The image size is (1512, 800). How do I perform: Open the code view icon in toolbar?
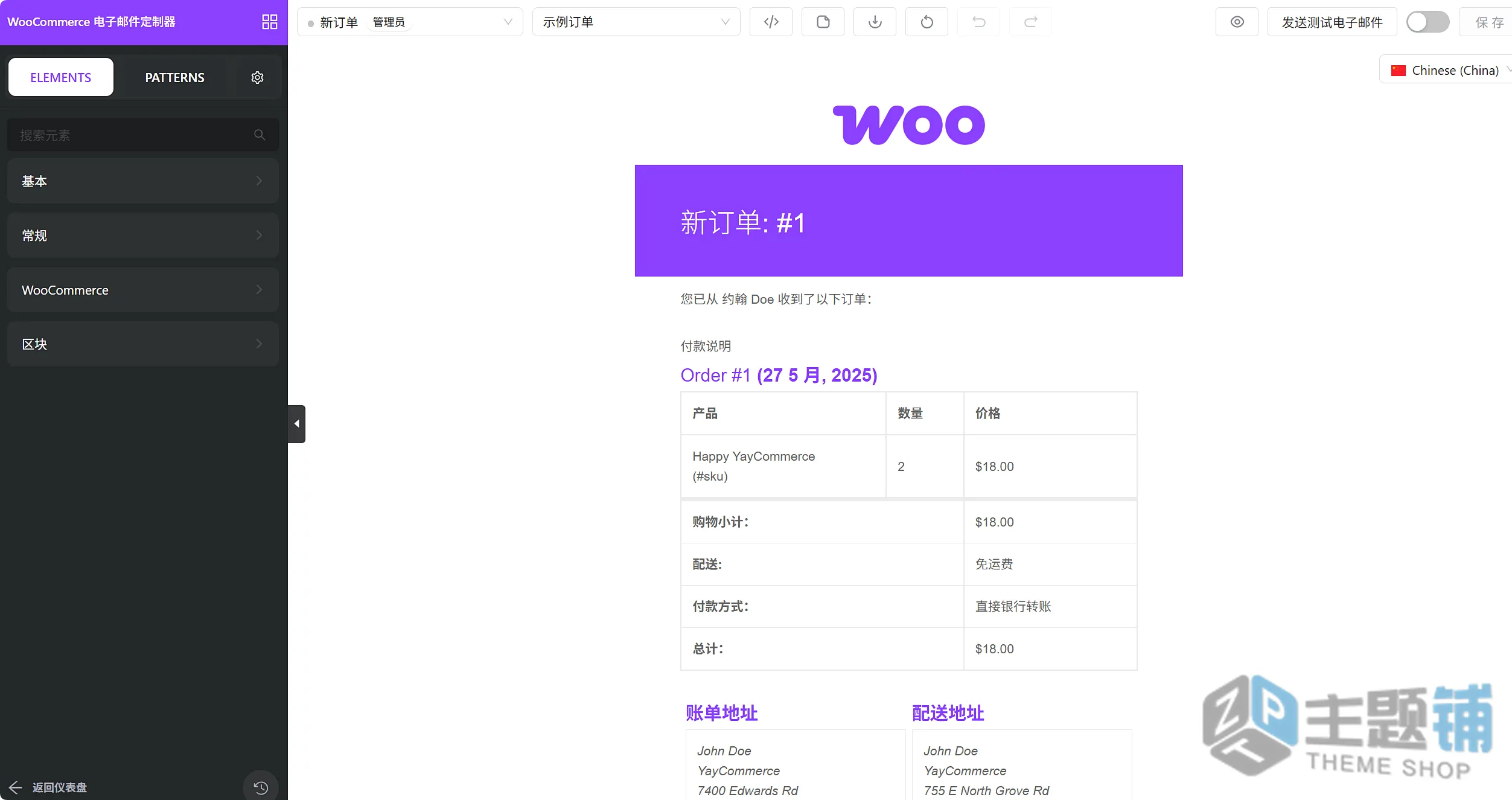[771, 22]
